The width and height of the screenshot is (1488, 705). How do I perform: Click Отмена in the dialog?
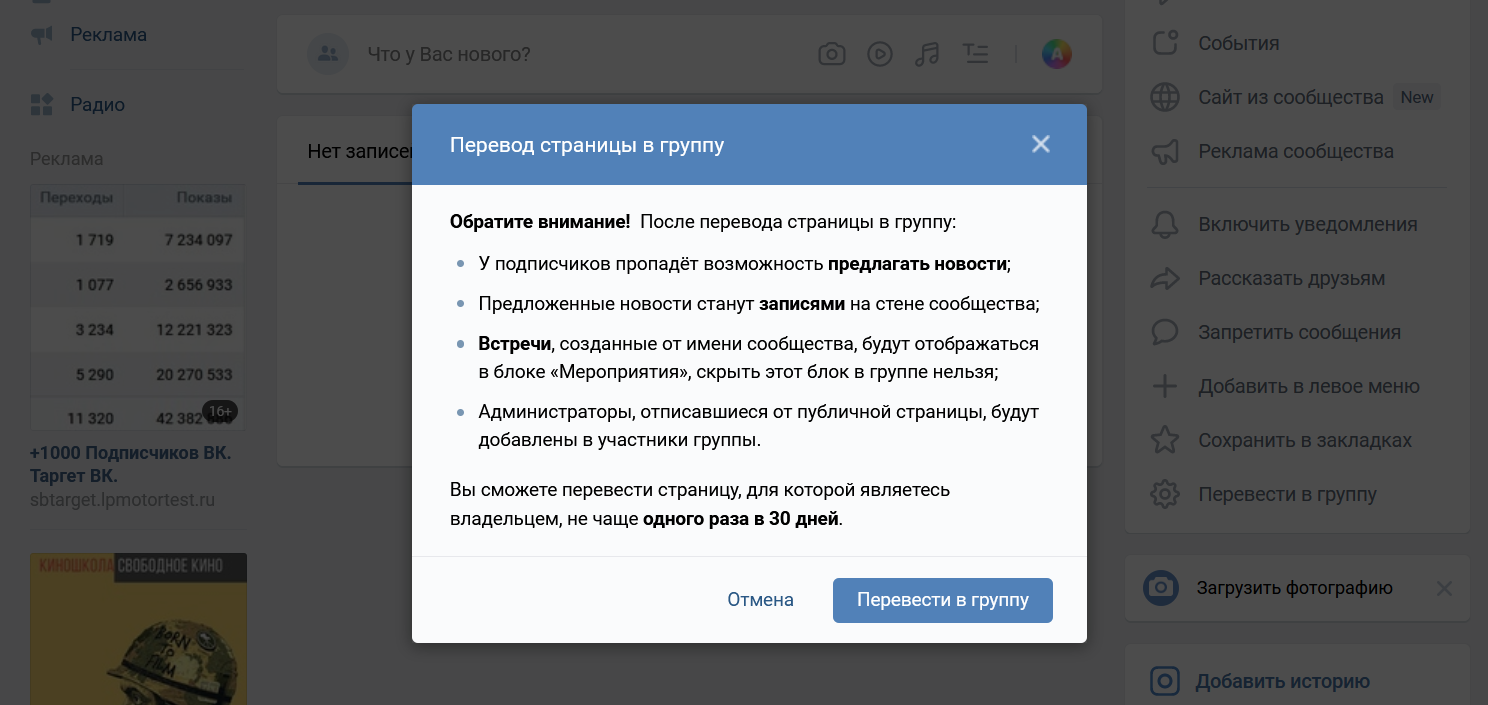point(760,600)
